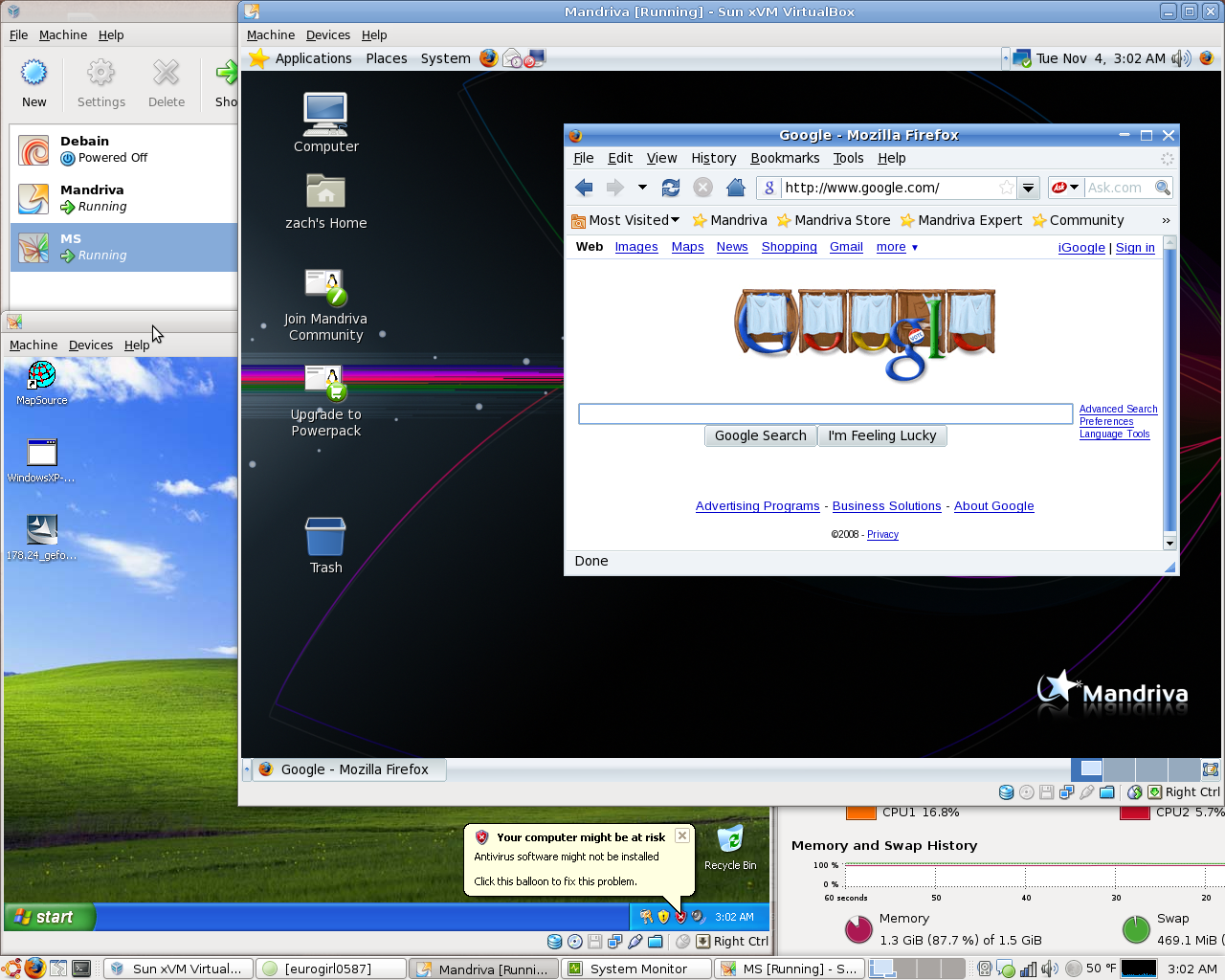Select the Trash icon on Mandriva desktop

[x=325, y=536]
